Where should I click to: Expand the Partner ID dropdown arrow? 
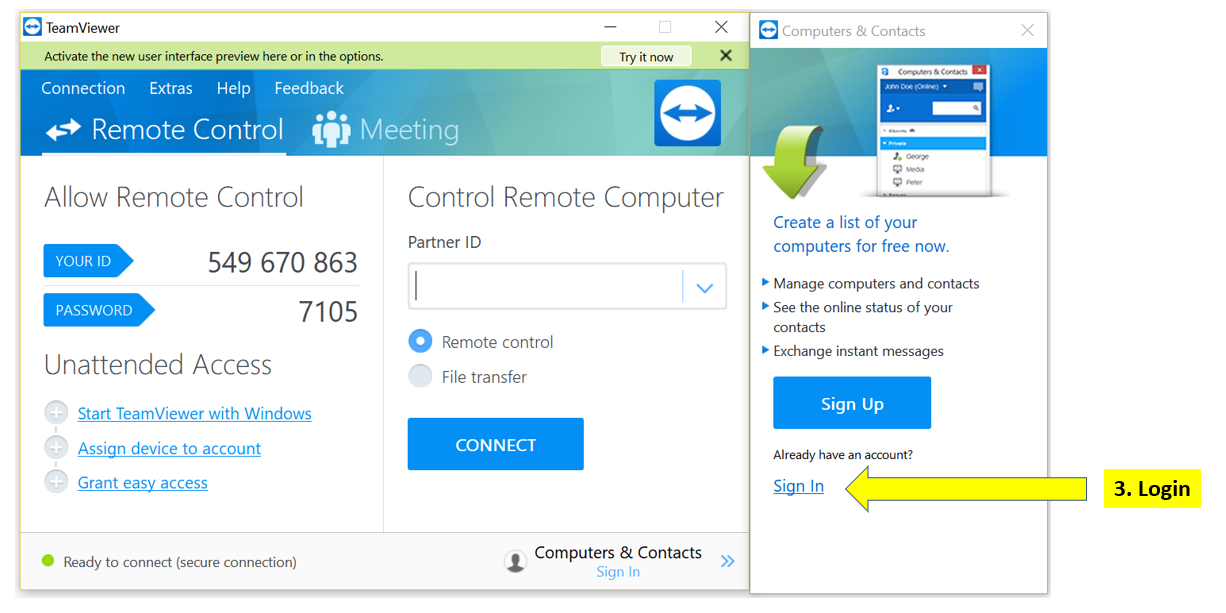(704, 288)
